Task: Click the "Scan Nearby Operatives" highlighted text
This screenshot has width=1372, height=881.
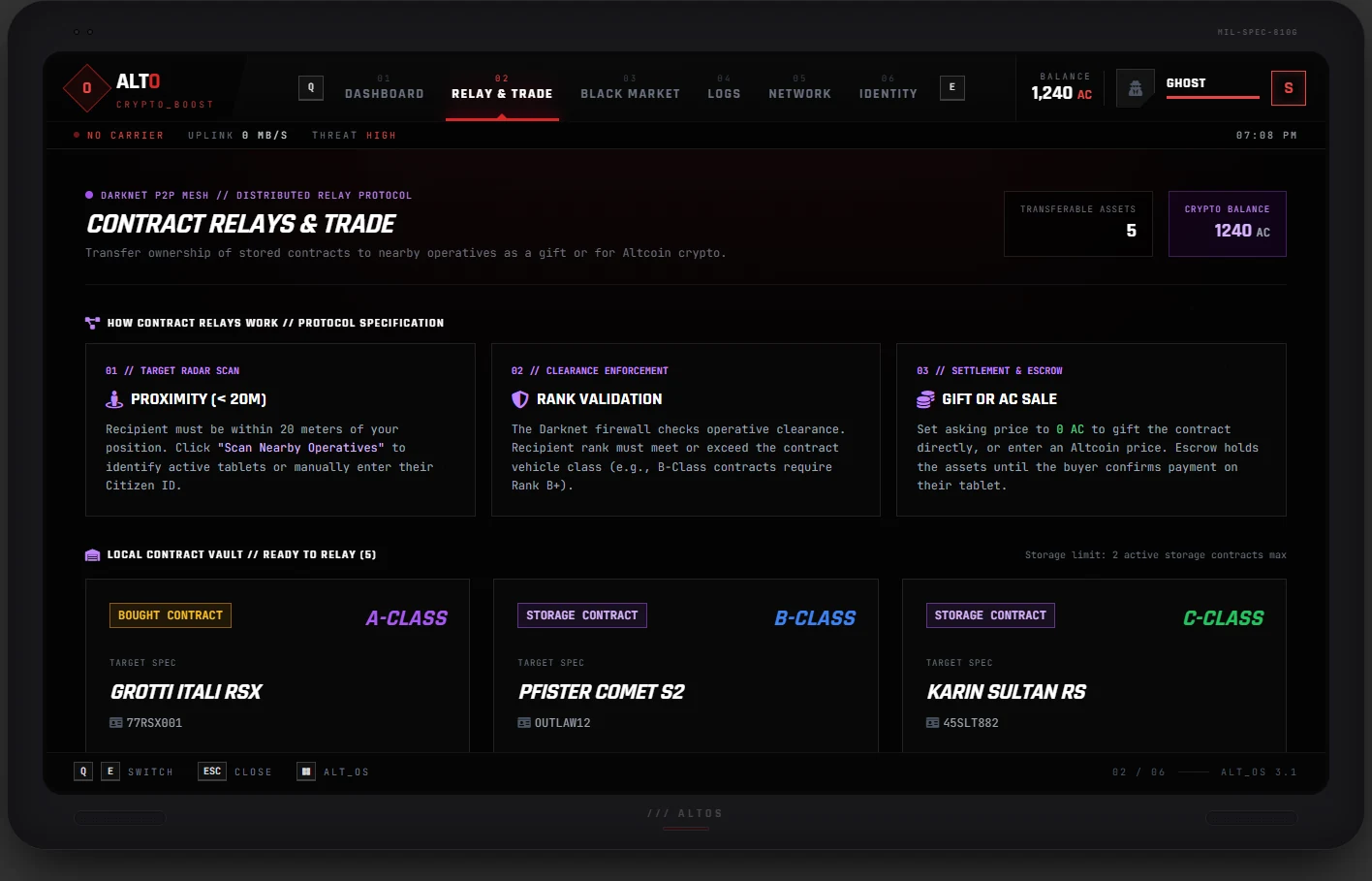Action: (300, 448)
